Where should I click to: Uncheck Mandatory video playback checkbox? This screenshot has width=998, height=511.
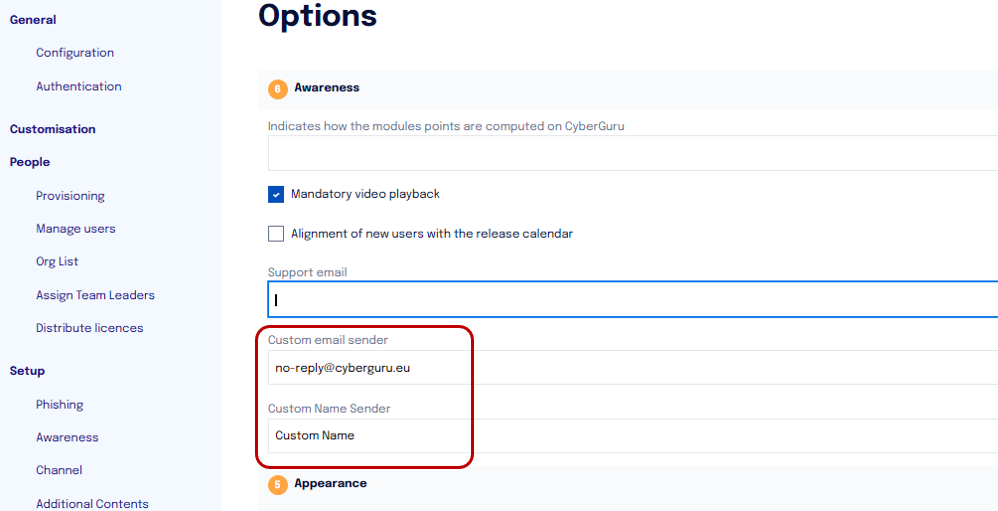[276, 195]
